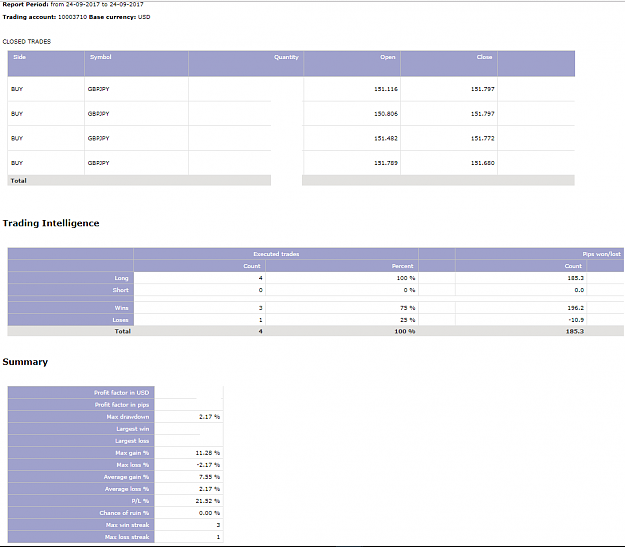The width and height of the screenshot is (625, 547).
Task: Click the Long row label
Action: coord(121,278)
